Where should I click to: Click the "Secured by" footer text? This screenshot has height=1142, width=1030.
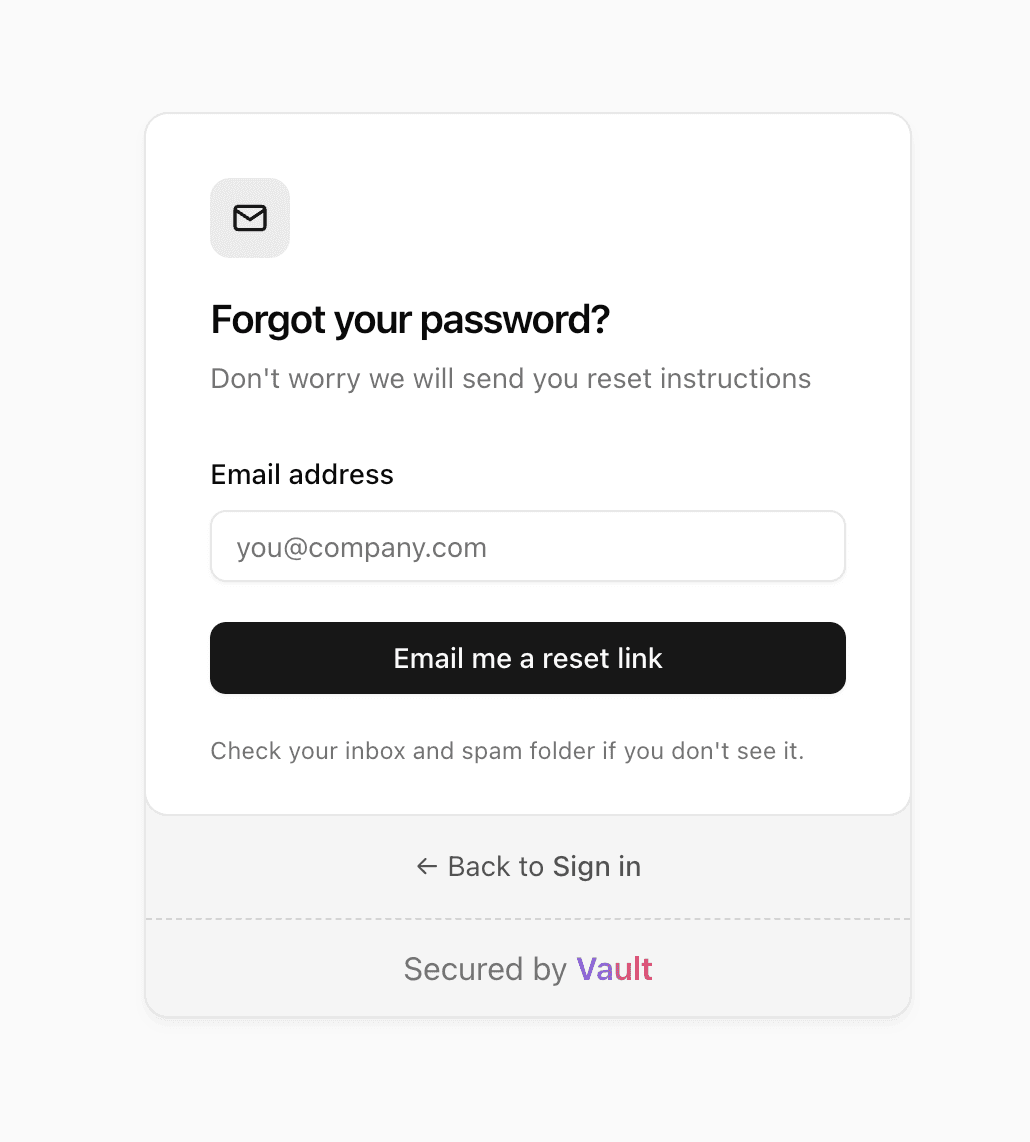coord(485,969)
